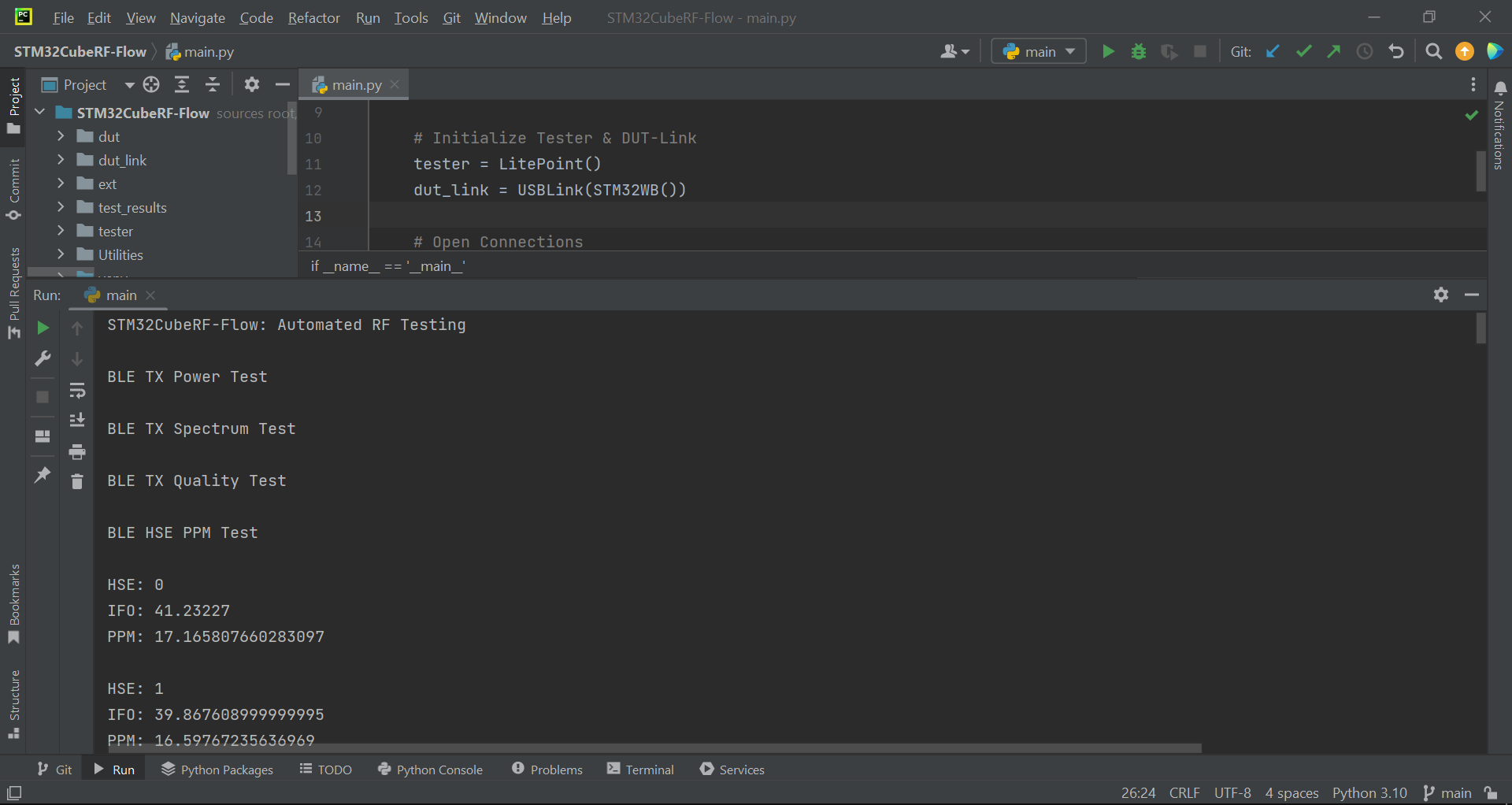This screenshot has width=1512, height=805.
Task: Select opened file with crosshair icon in Project panel
Action: tap(152, 84)
